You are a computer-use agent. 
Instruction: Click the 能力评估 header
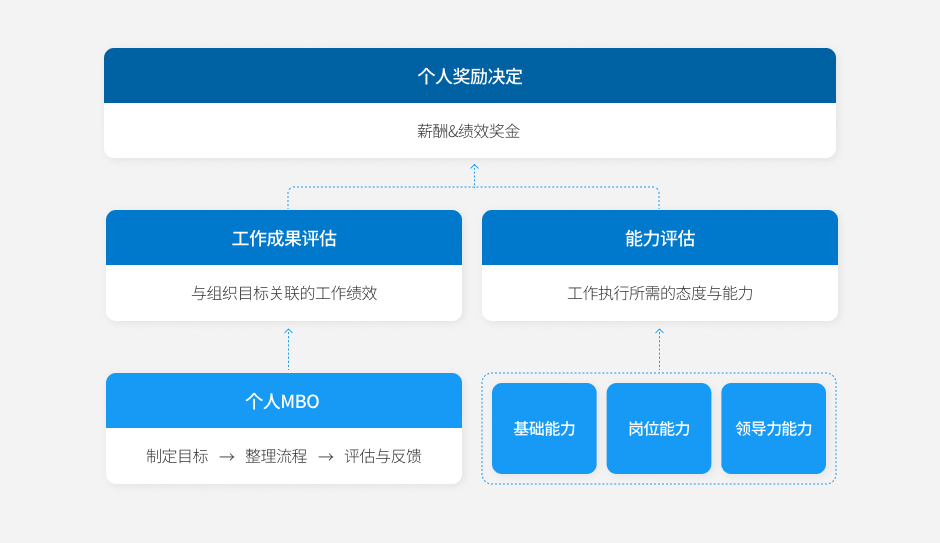click(659, 238)
